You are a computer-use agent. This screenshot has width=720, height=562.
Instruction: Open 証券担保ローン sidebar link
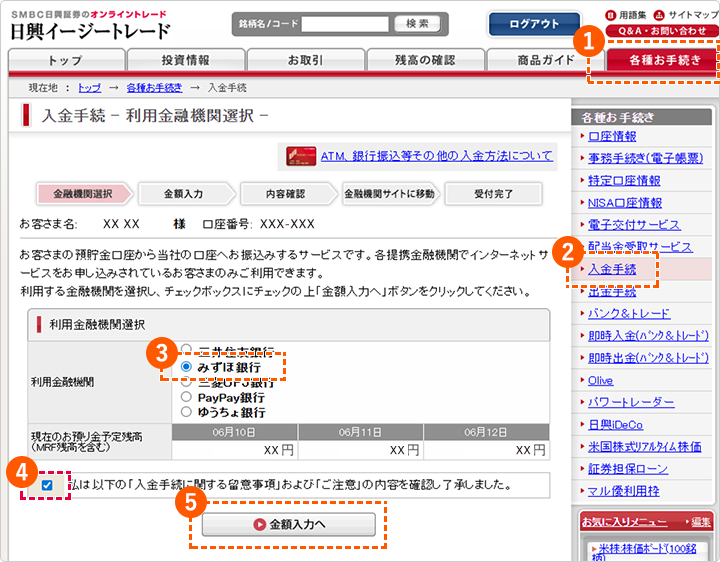click(x=628, y=469)
